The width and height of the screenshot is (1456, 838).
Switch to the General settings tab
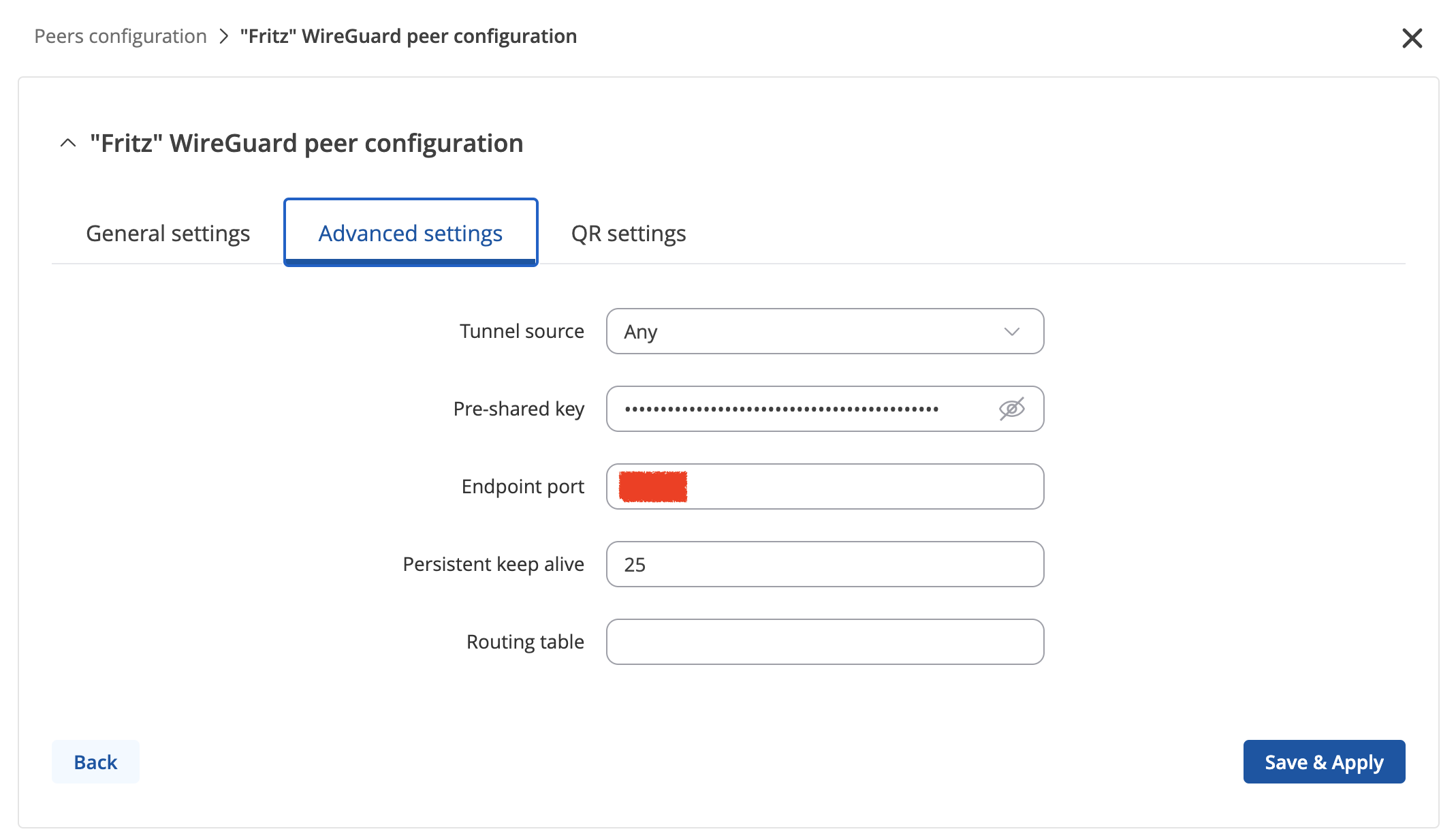coord(168,233)
